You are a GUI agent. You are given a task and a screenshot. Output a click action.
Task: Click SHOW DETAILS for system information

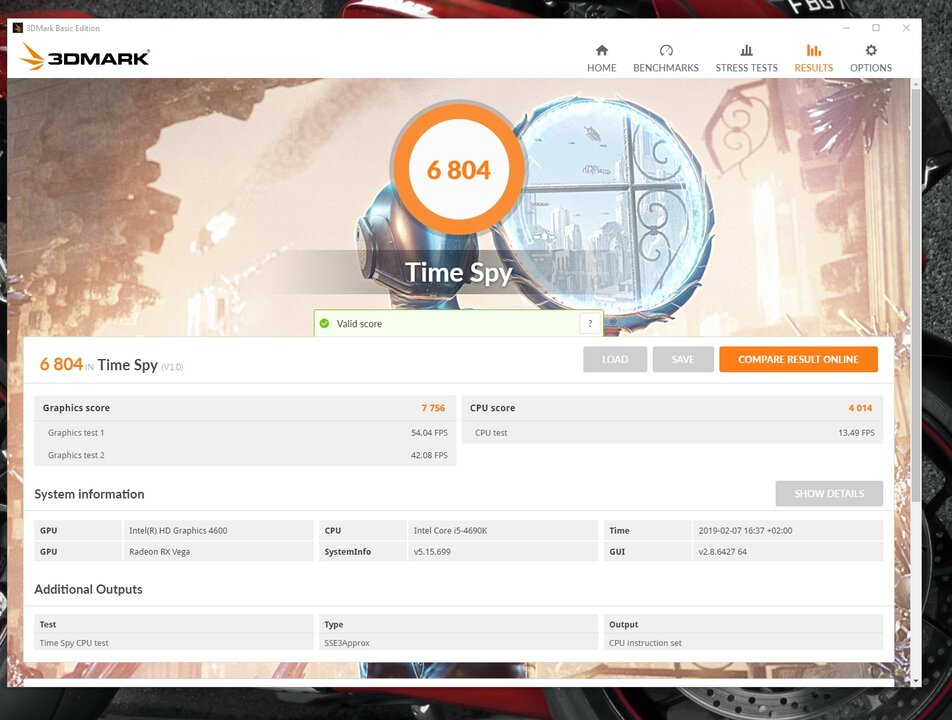click(x=829, y=494)
